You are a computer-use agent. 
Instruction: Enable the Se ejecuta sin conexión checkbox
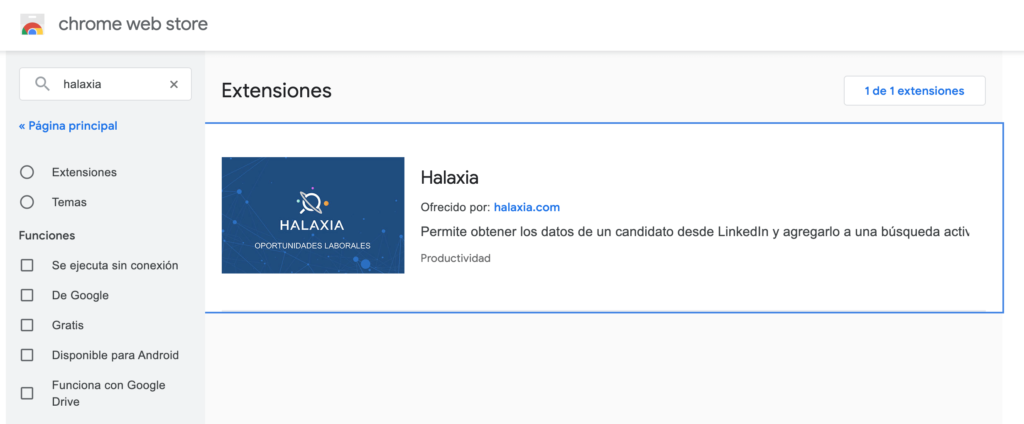point(27,265)
